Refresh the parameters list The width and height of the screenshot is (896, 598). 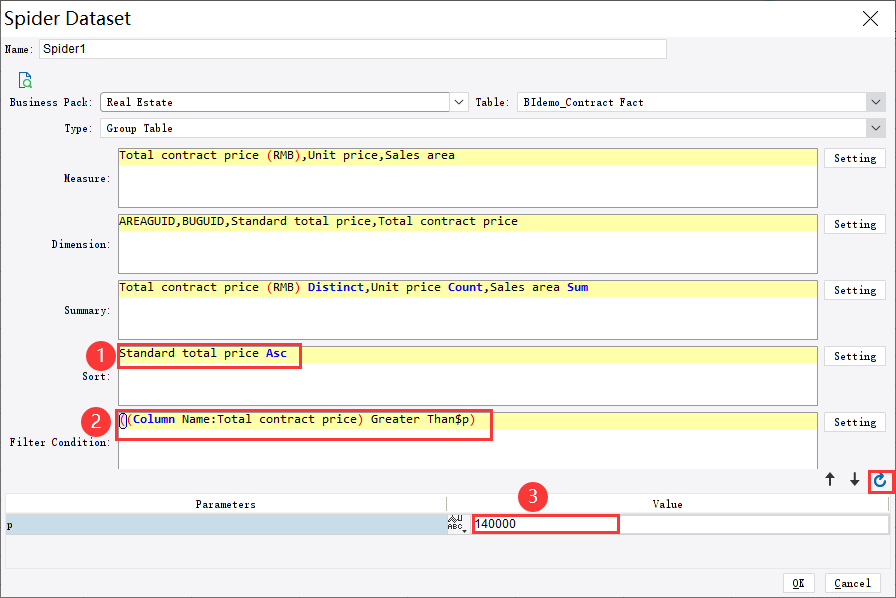click(x=880, y=481)
